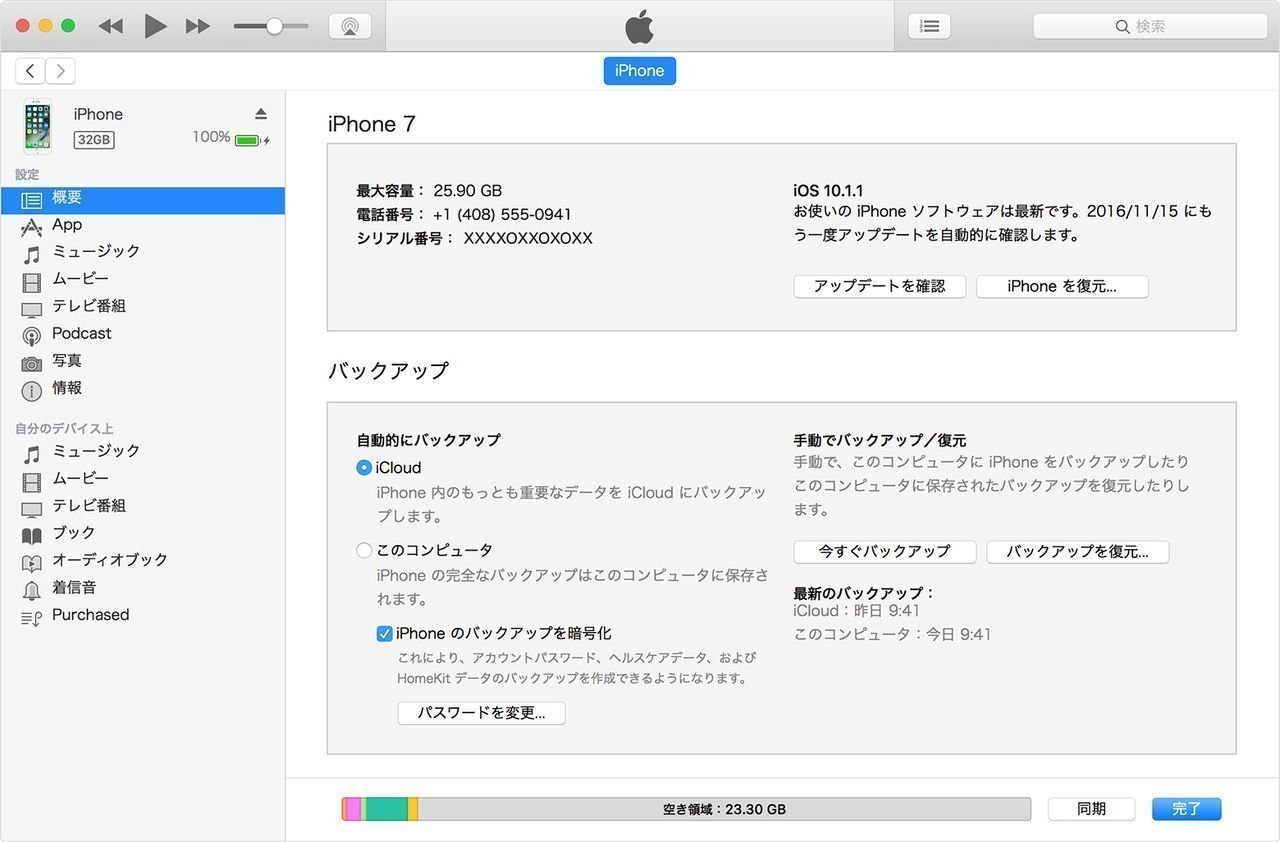The width and height of the screenshot is (1280, 842).
Task: Click the phone number +1 (408) 555-0941
Action: (502, 214)
